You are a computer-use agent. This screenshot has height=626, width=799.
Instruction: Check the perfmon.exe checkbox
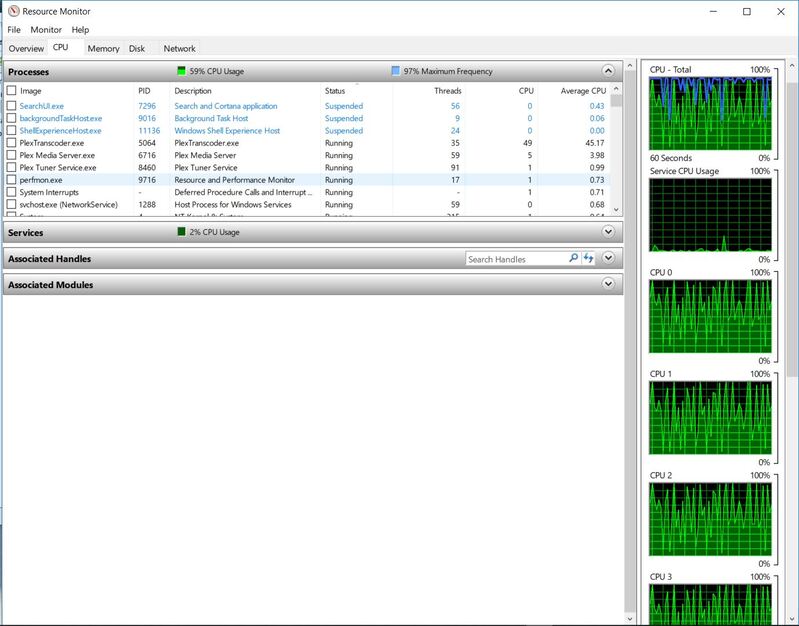coord(11,179)
